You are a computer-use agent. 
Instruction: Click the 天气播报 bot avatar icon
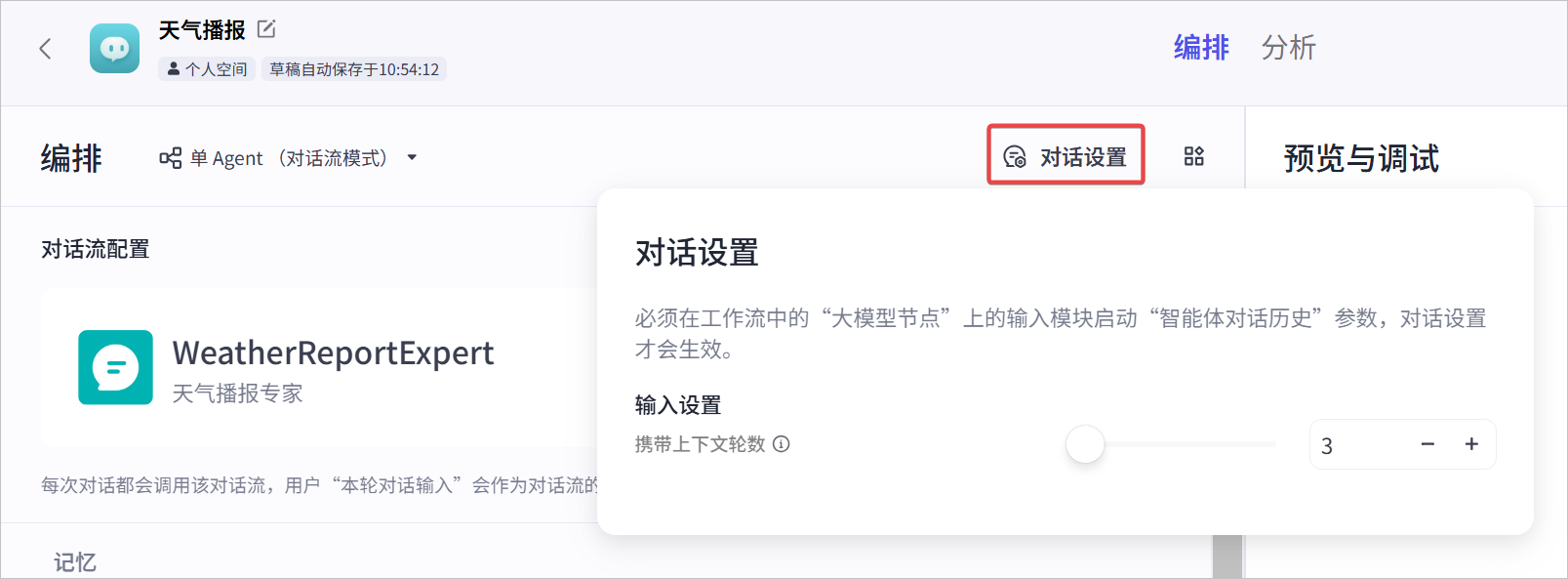115,49
